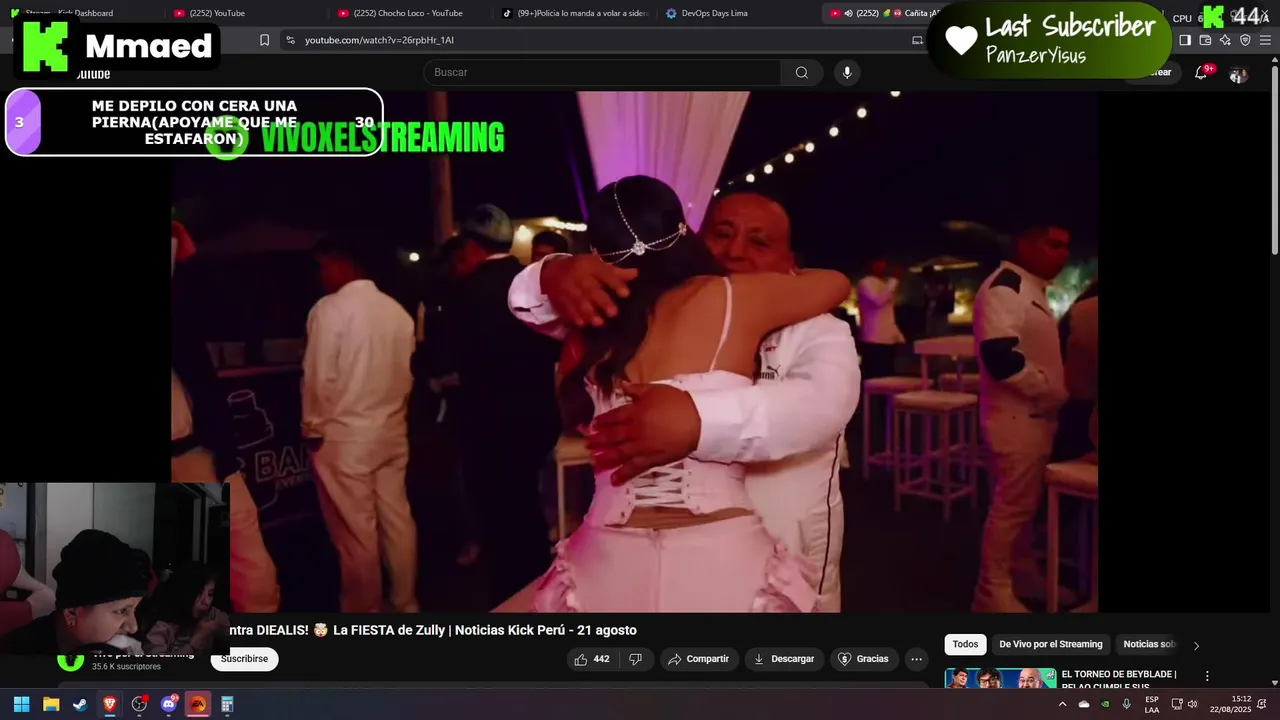
Task: Click the video title La FIESTA de Zully
Action: tap(433, 630)
